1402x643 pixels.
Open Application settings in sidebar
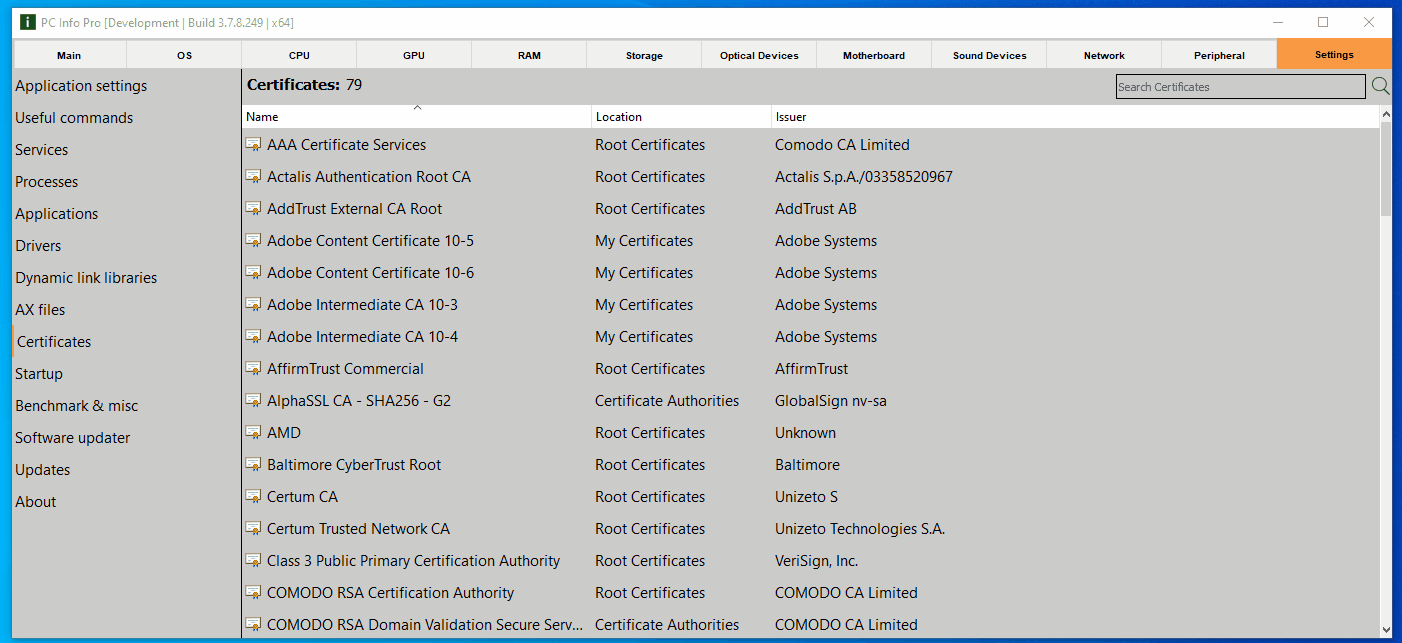(81, 86)
